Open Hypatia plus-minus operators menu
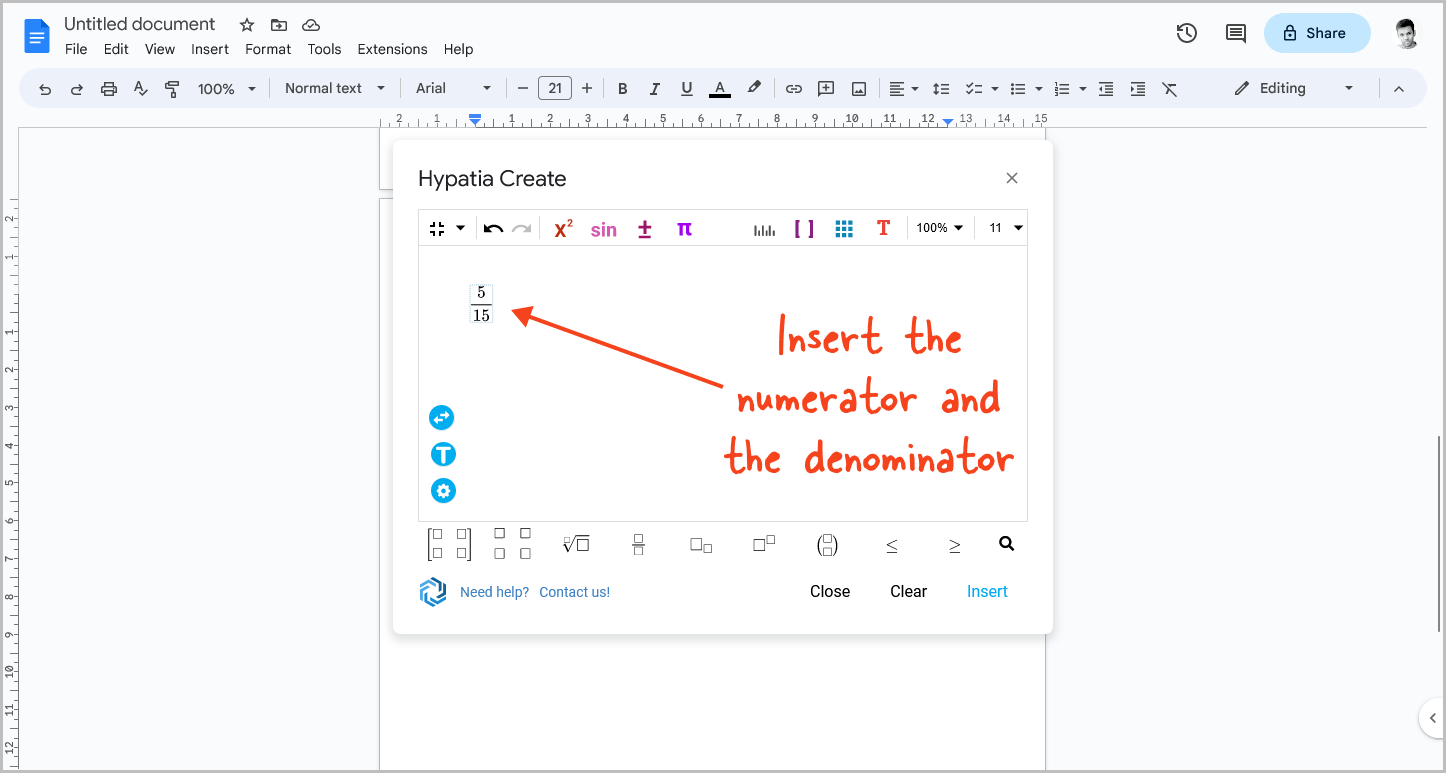Image resolution: width=1446 pixels, height=773 pixels. coord(645,229)
